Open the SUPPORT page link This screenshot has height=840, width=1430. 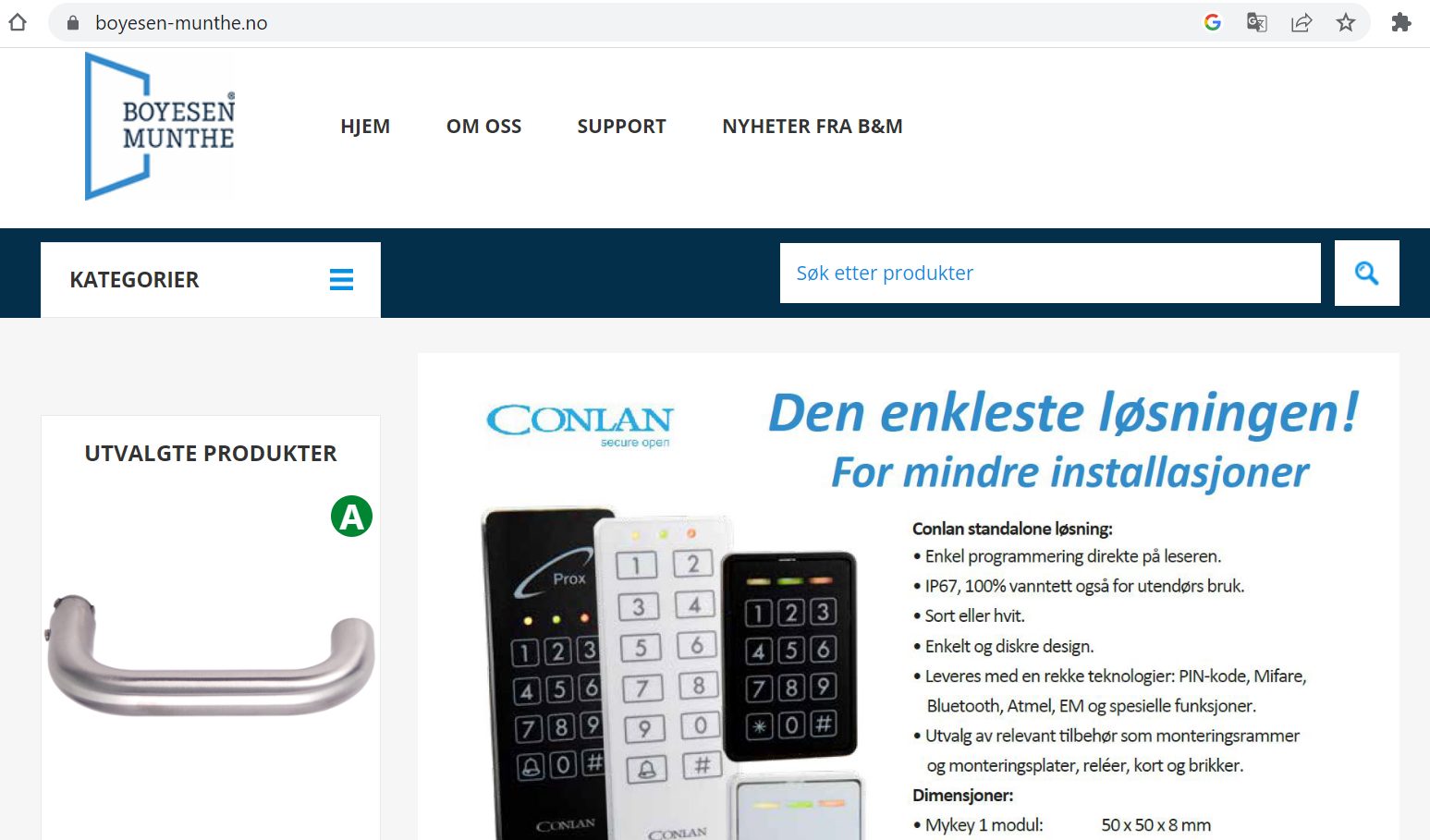[x=621, y=127]
